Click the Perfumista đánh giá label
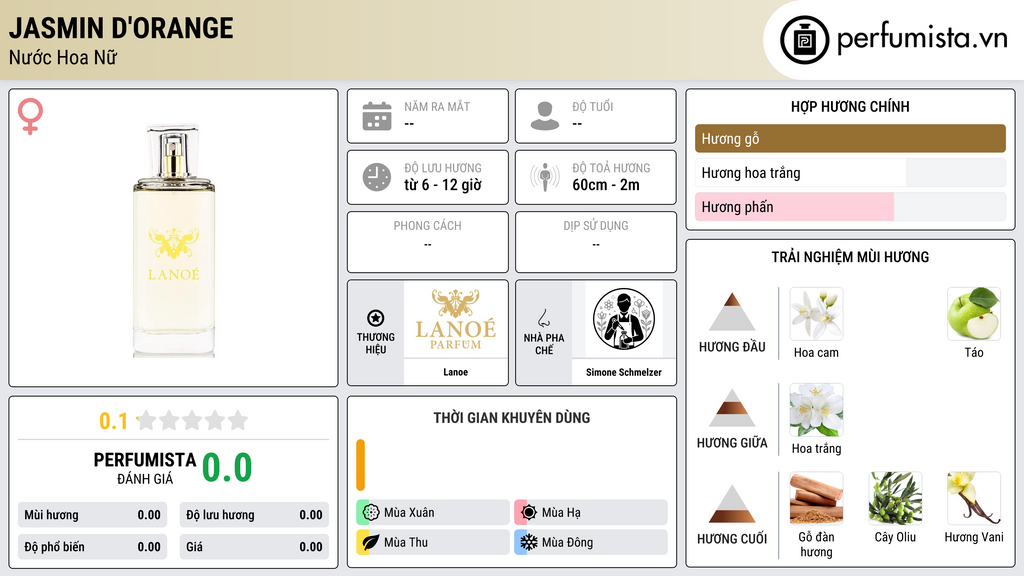This screenshot has width=1024, height=576. 145,468
